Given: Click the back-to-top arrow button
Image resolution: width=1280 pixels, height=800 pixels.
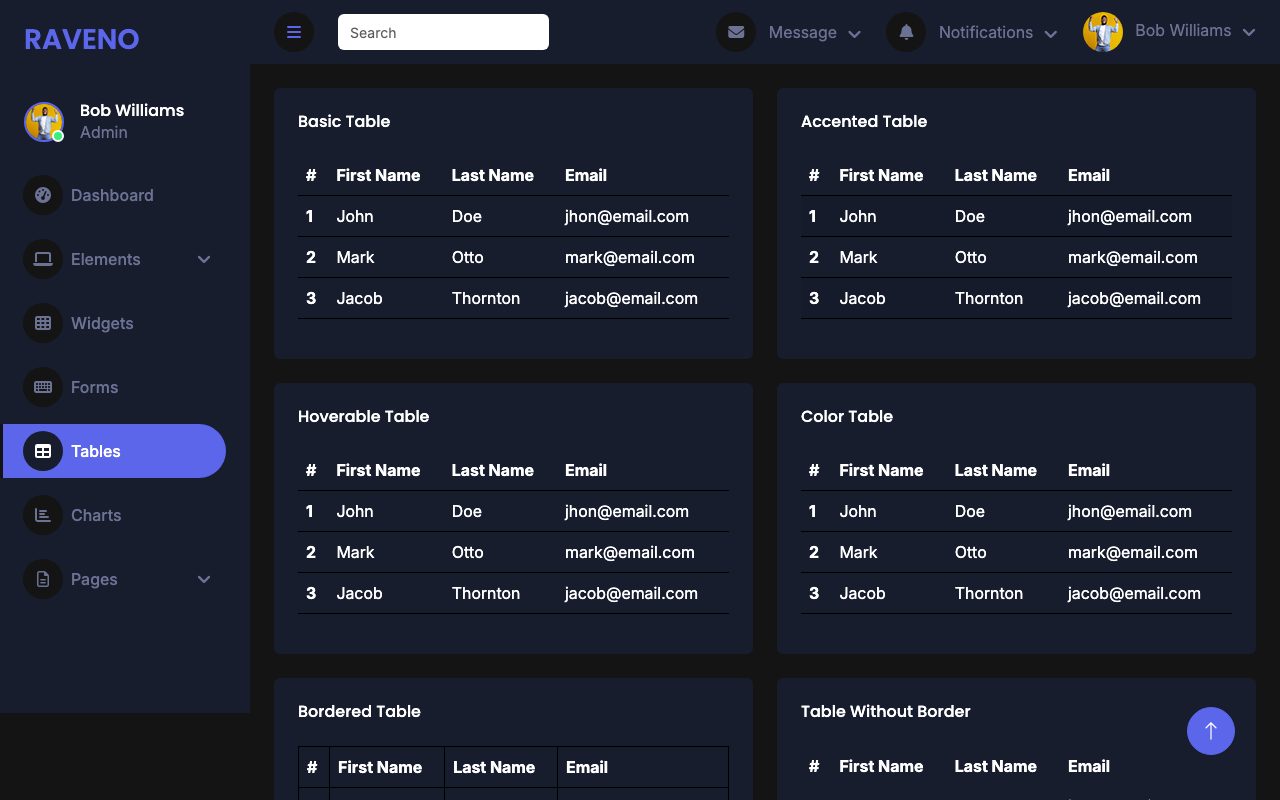Looking at the screenshot, I should pos(1211,731).
